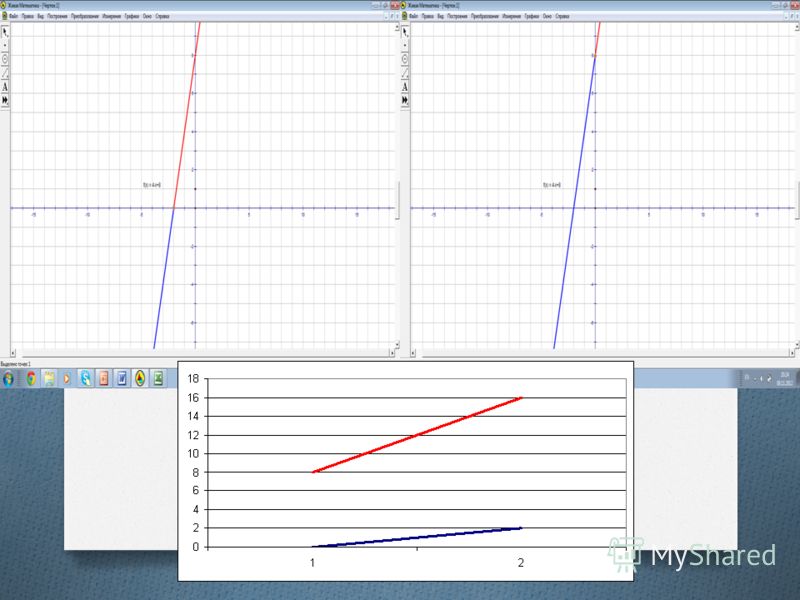Open the Преобразования menu in right window

[485, 16]
